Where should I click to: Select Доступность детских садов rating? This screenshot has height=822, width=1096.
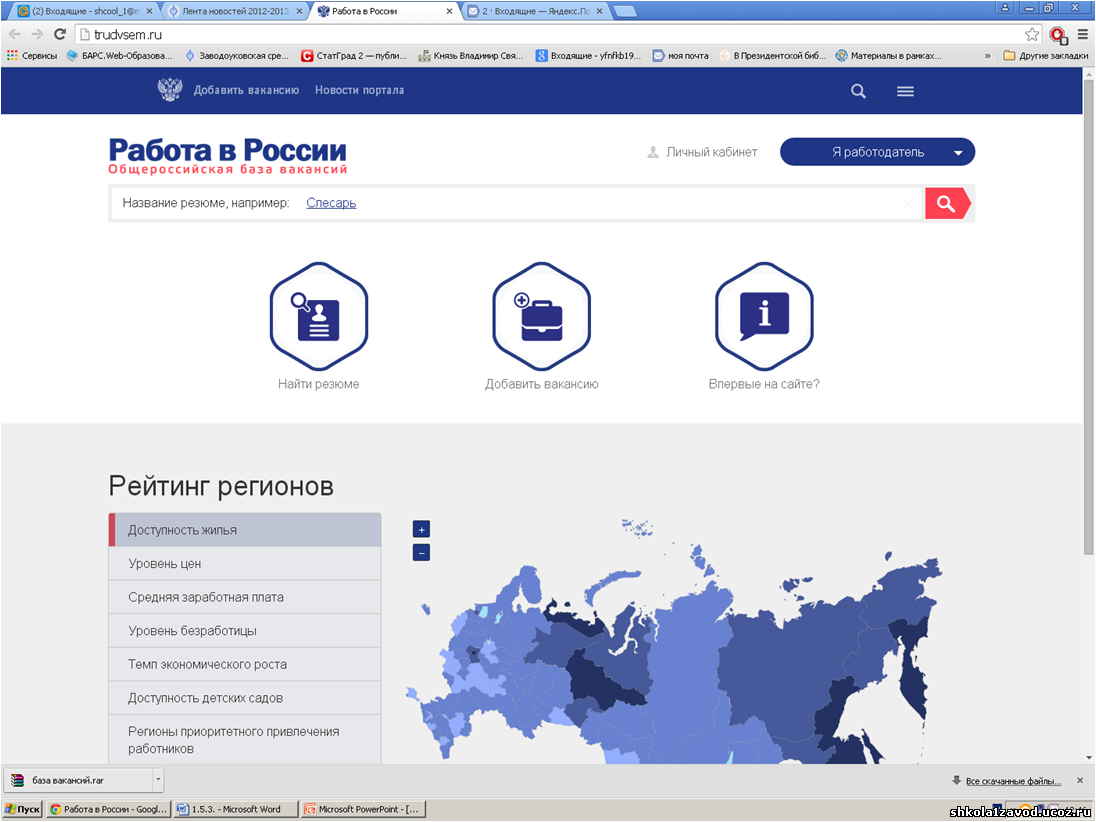[x=245, y=698]
